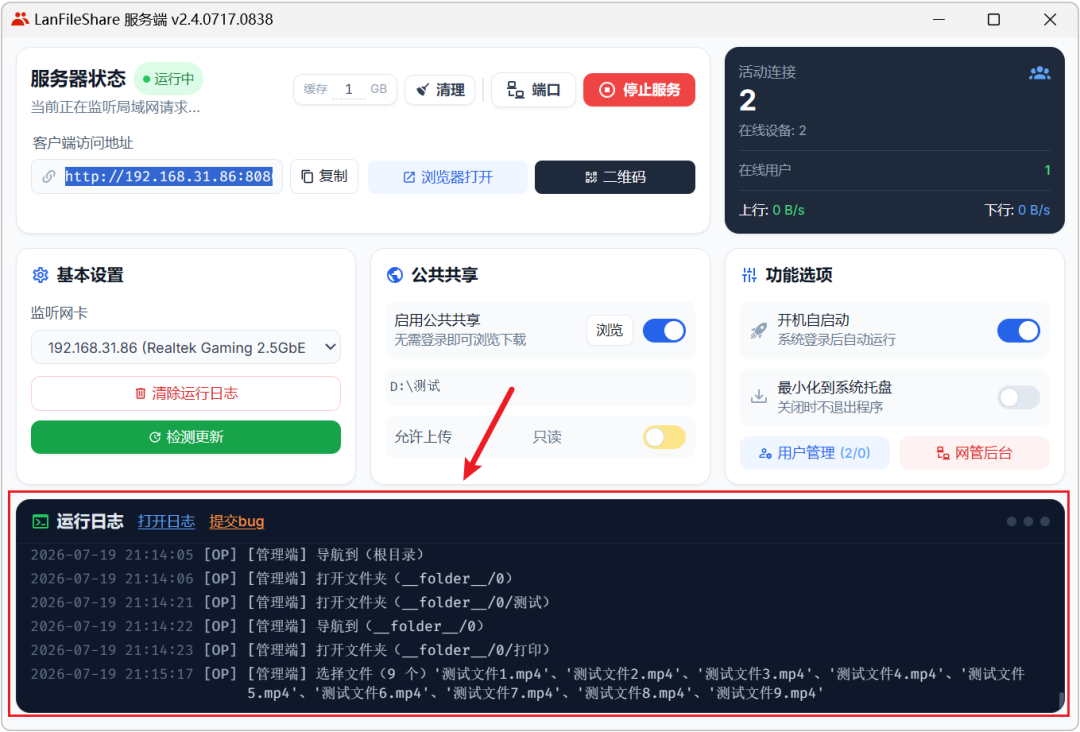Click the 打开日志 link
Viewport: 1080px width, 732px height.
point(166,521)
